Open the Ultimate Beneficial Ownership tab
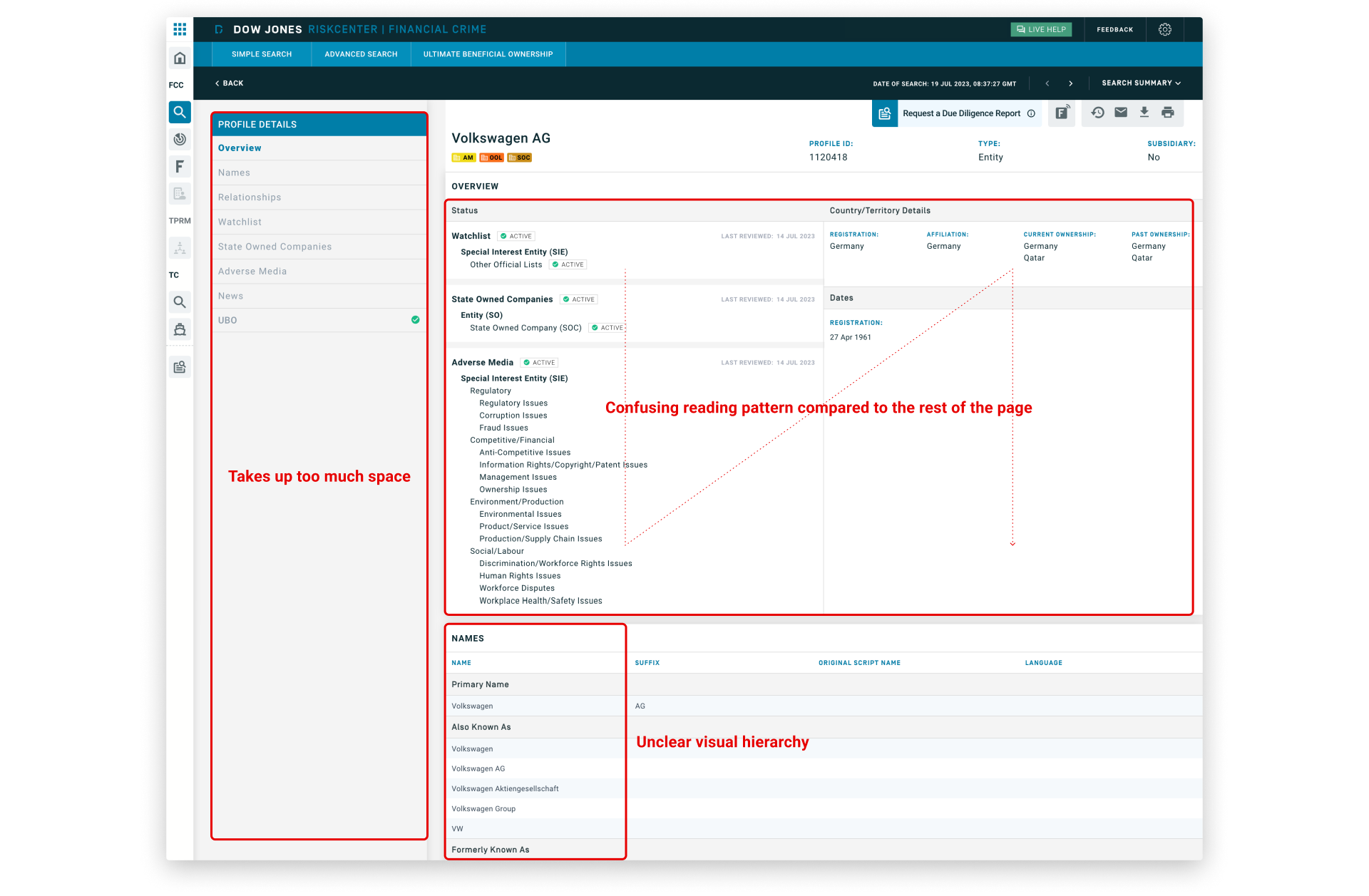The image size is (1369, 896). (488, 54)
